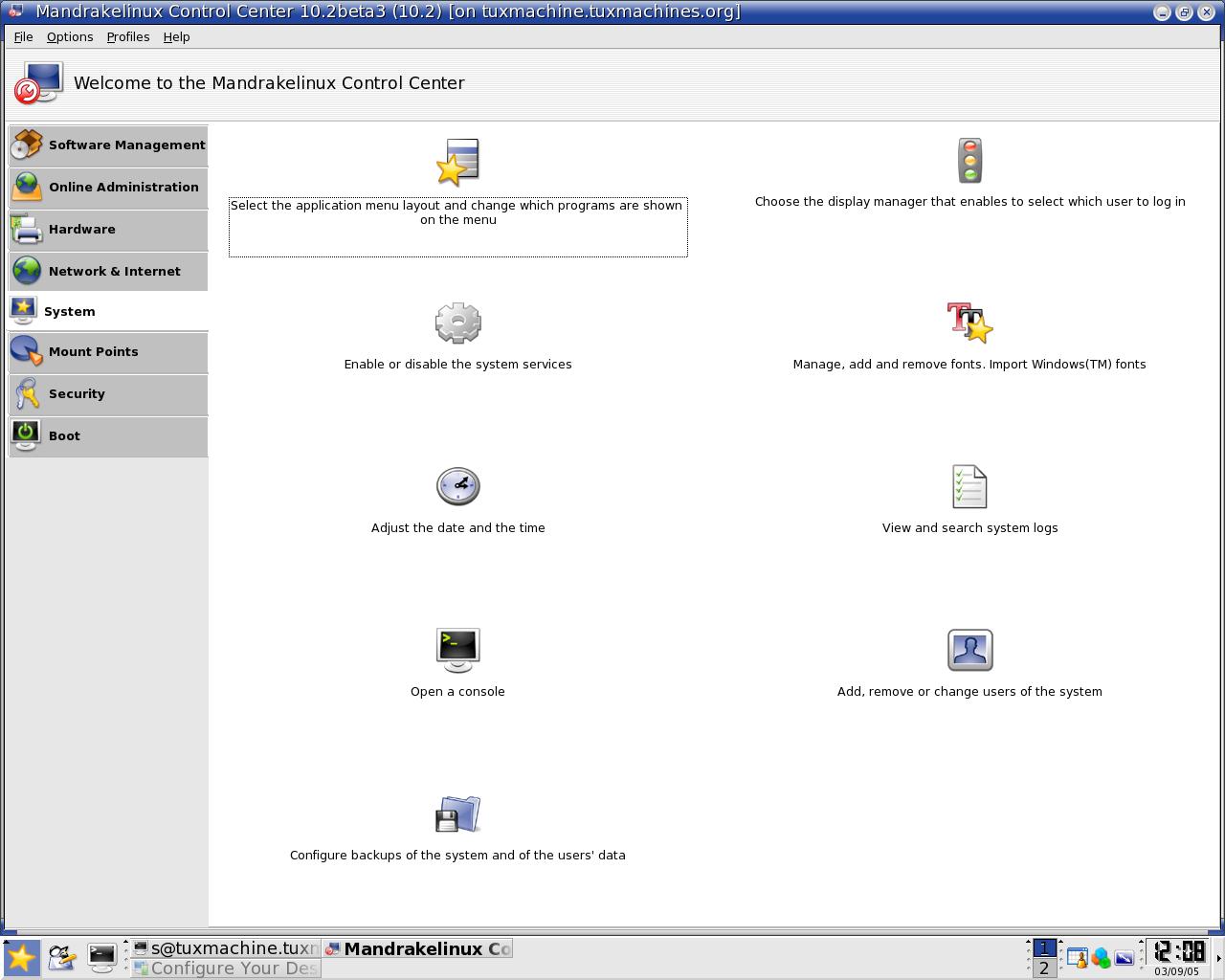Select the Hardware tab
The image size is (1225, 980).
[x=108, y=230]
